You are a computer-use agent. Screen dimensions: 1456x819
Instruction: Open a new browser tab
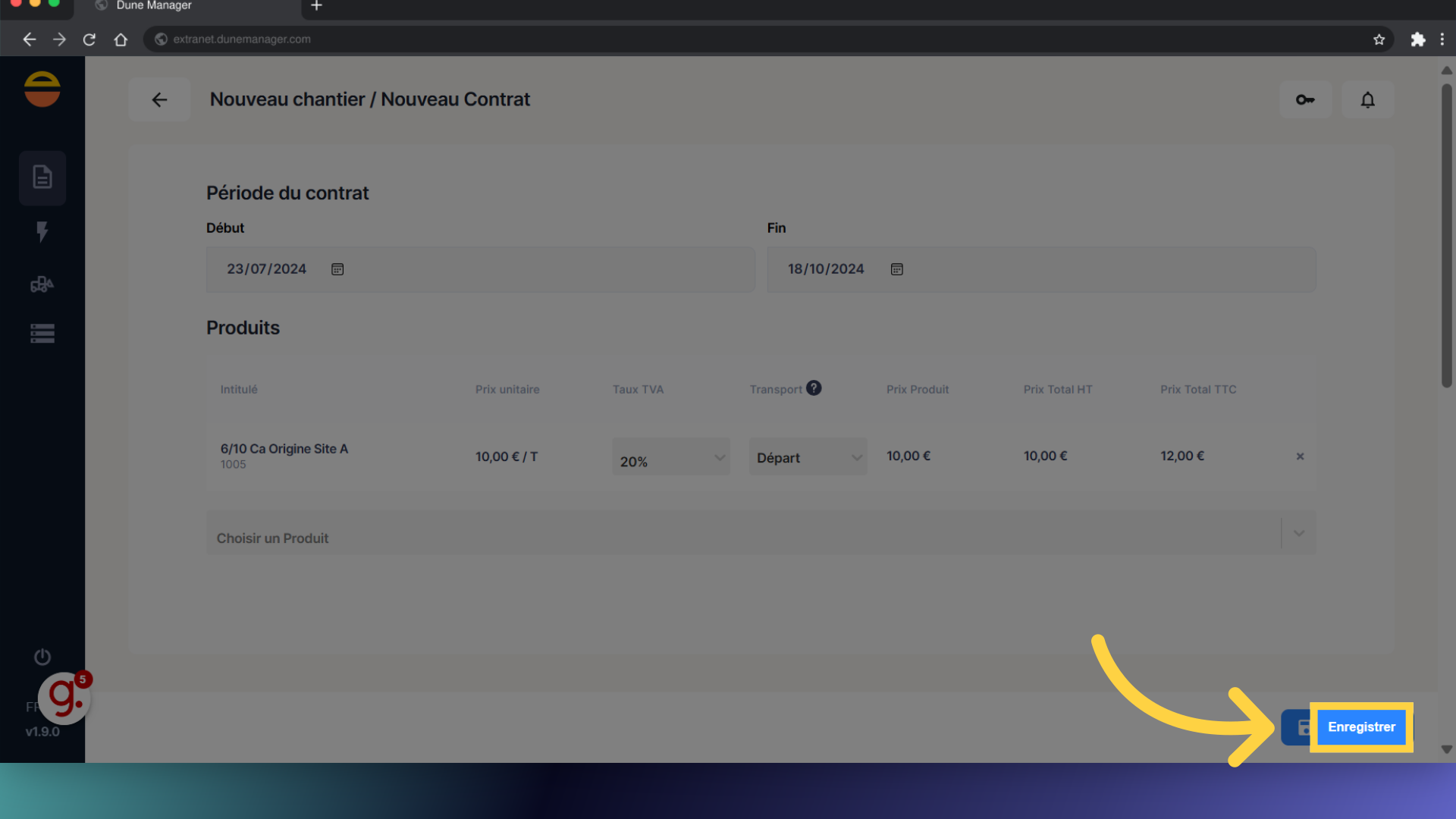click(x=317, y=6)
